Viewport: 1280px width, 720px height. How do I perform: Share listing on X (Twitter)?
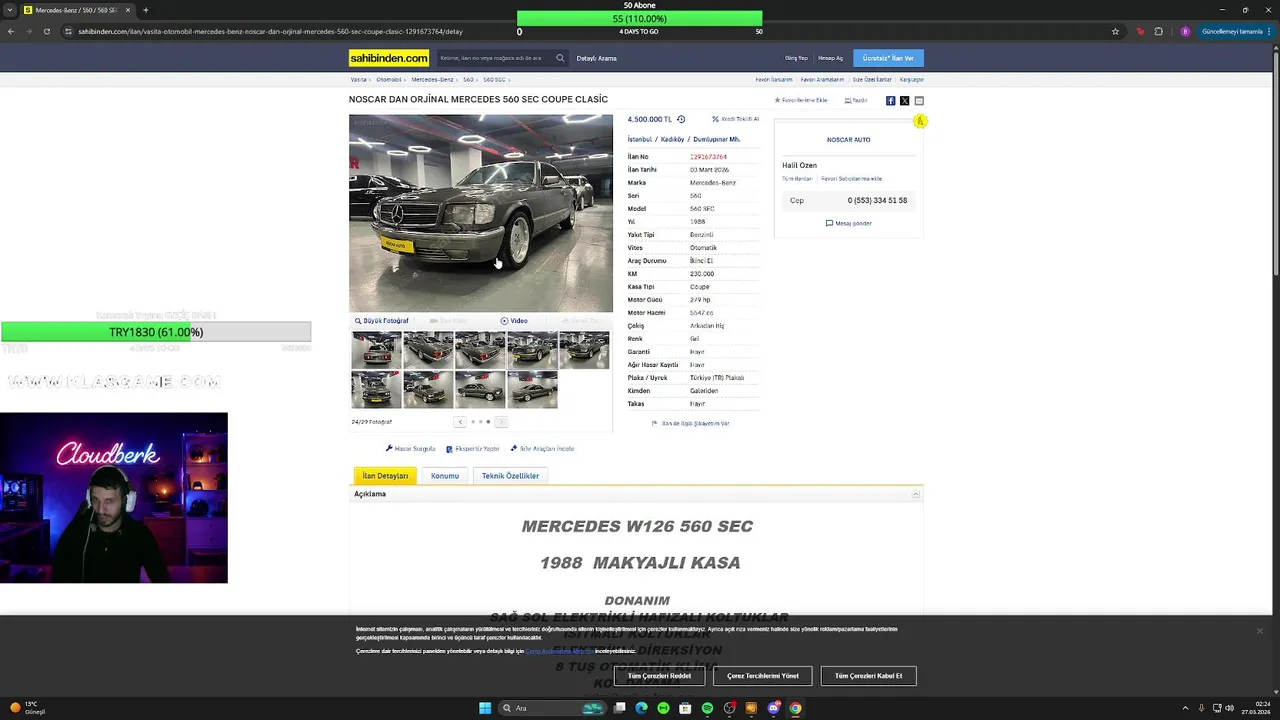(904, 101)
